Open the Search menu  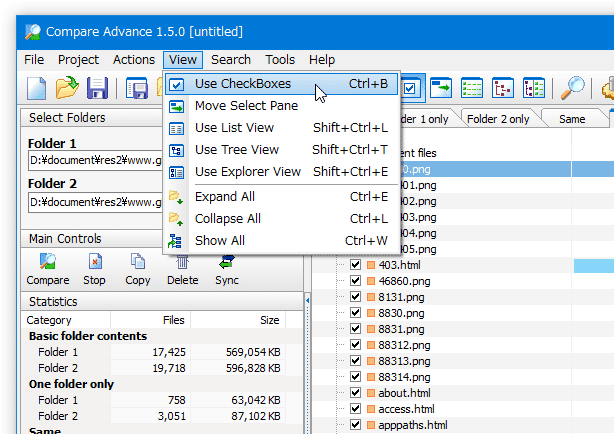coord(231,60)
